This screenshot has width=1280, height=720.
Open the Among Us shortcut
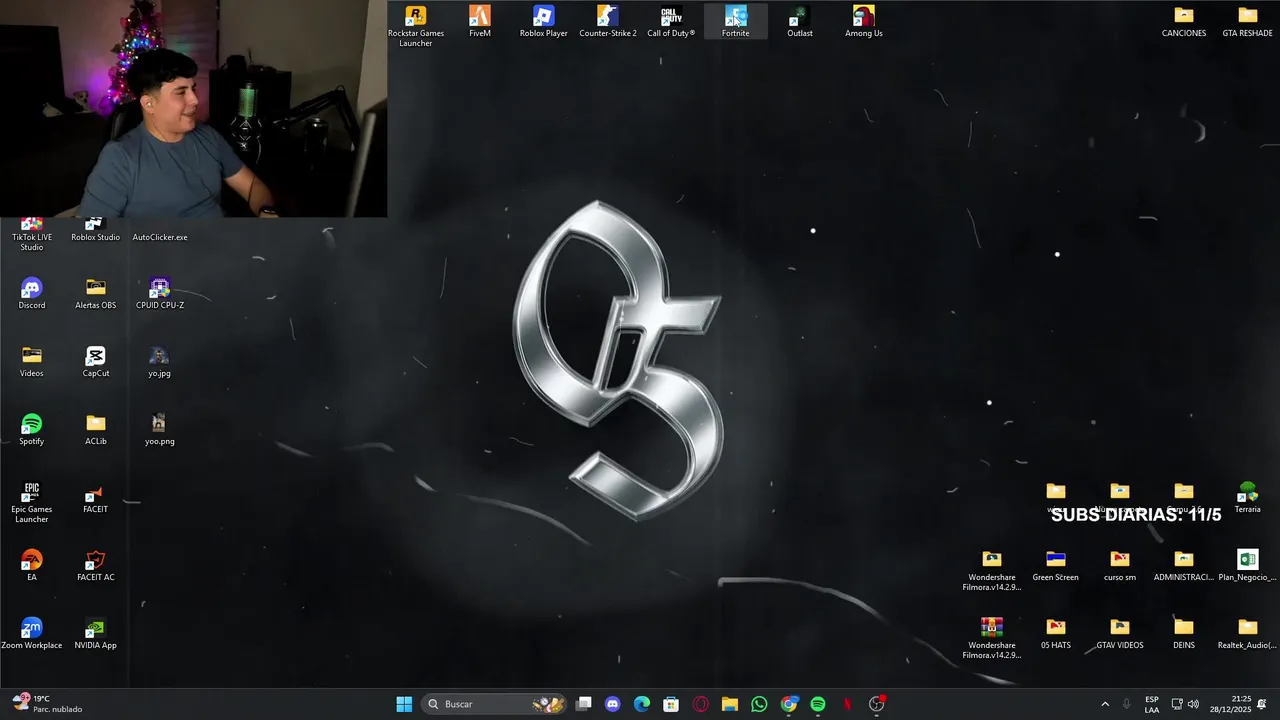click(x=864, y=22)
